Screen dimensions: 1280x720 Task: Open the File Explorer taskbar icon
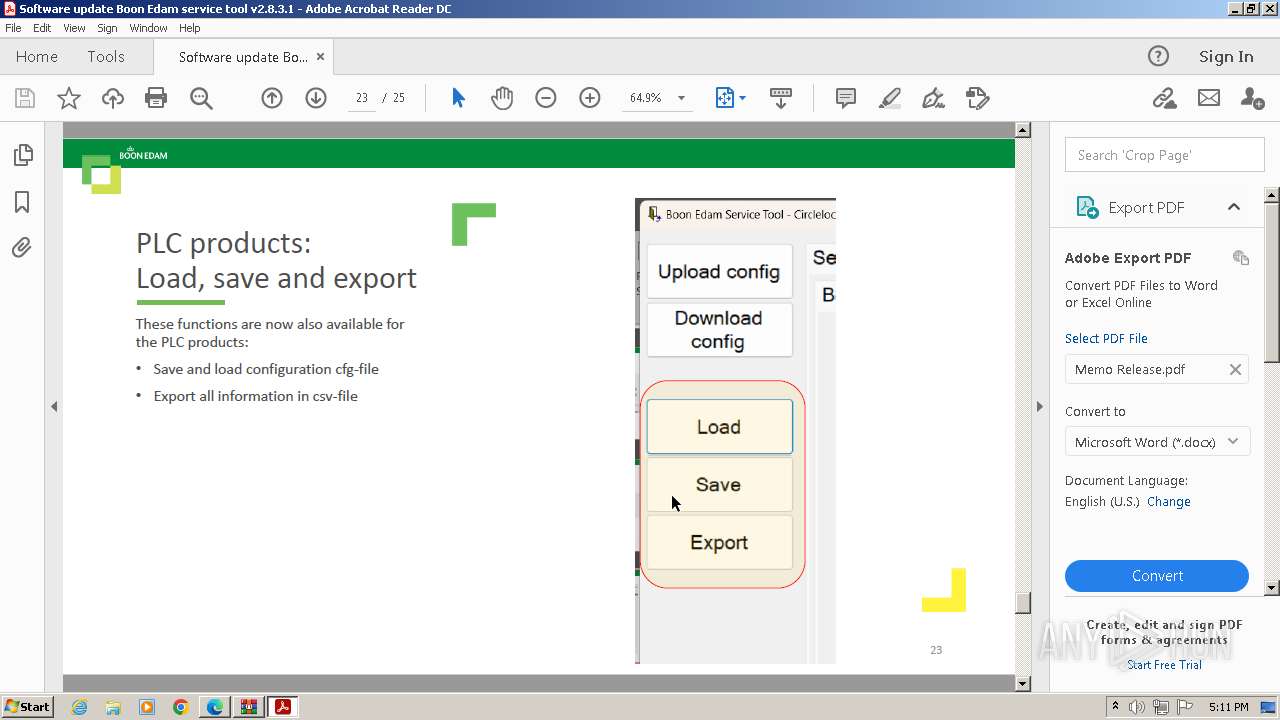[113, 707]
